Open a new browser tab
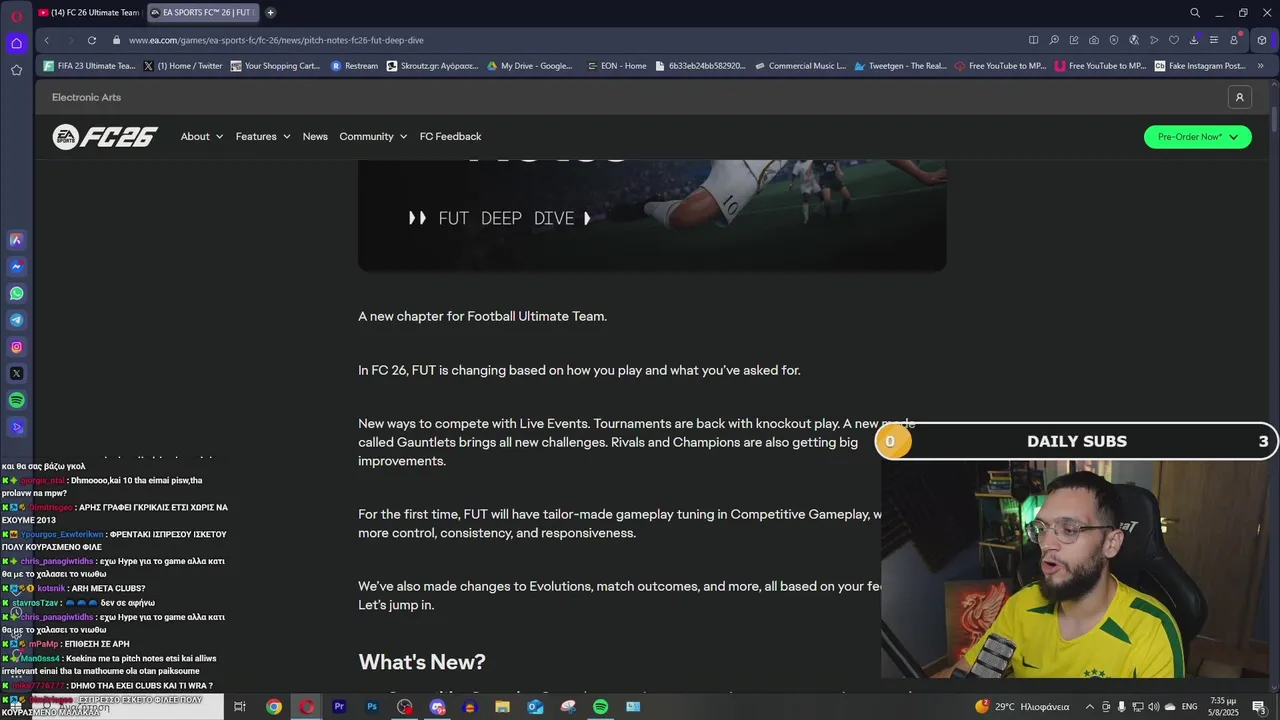This screenshot has width=1280, height=720. (270, 13)
